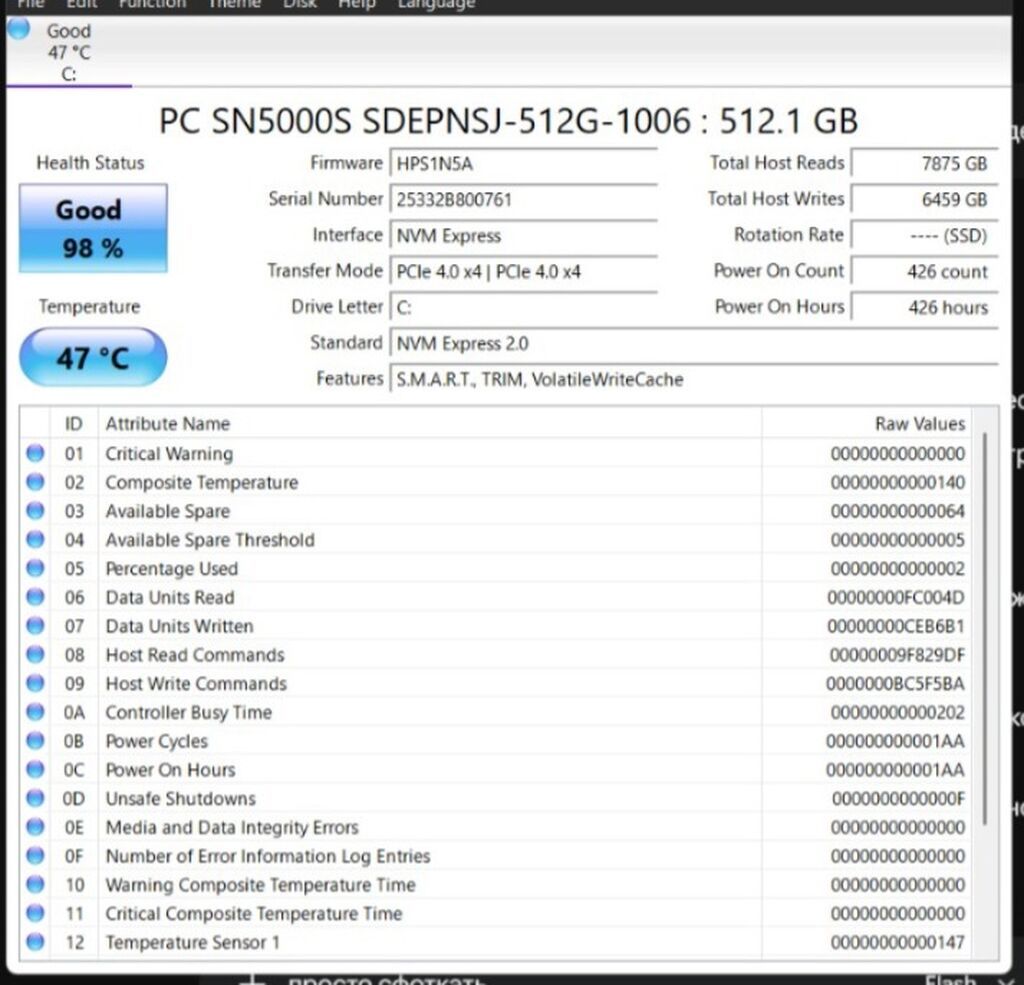
Task: Select the Unsafe Shutdowns attribute name
Action: 180,798
